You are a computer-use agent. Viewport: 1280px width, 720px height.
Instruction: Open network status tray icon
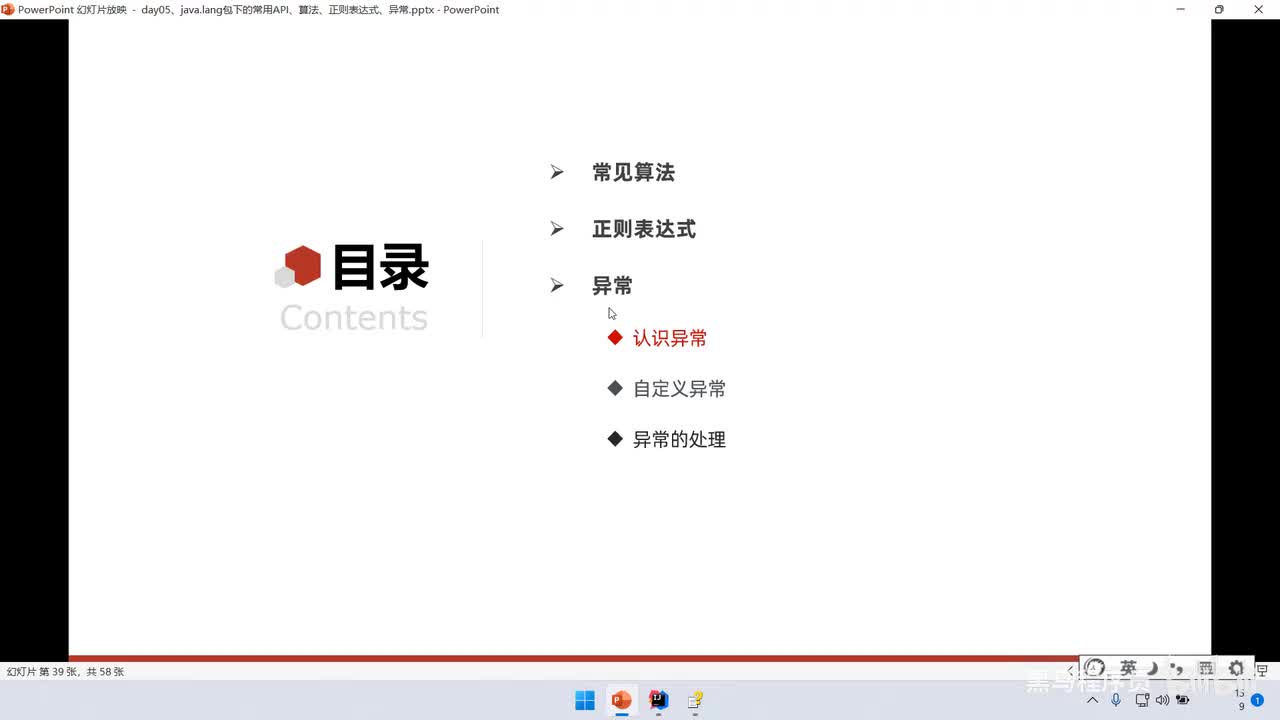pyautogui.click(x=1142, y=700)
